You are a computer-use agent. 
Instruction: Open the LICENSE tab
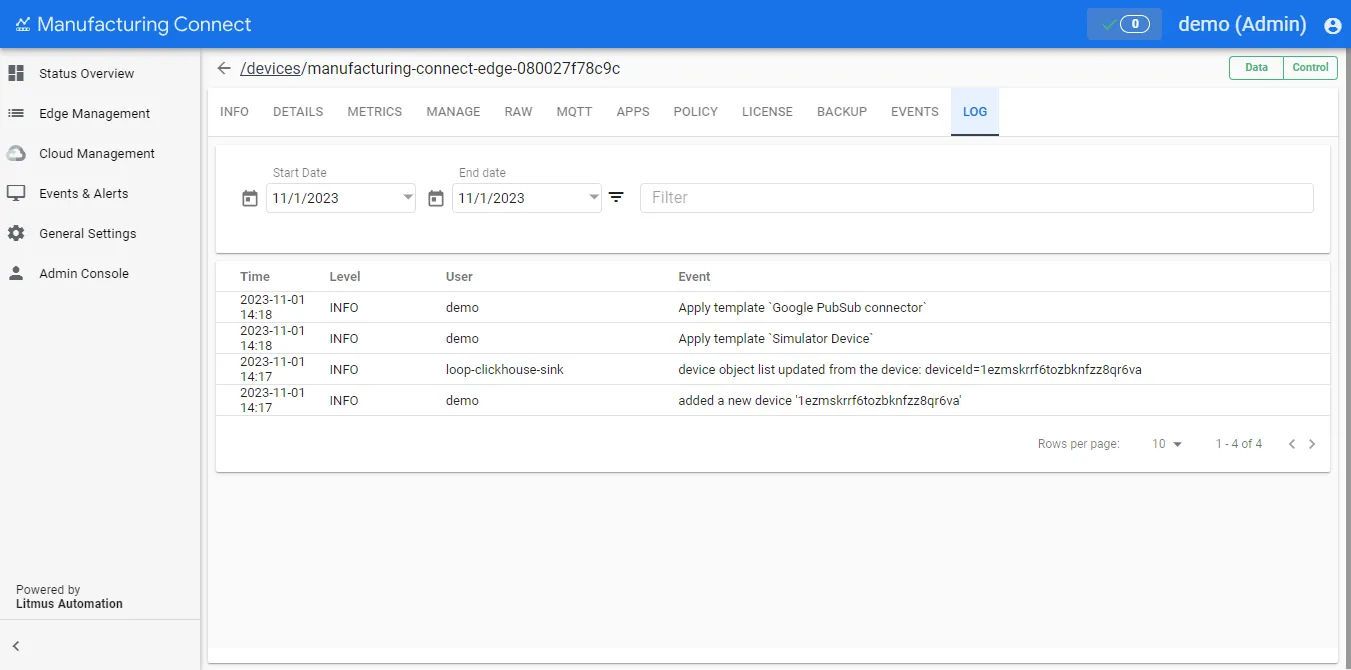click(767, 112)
